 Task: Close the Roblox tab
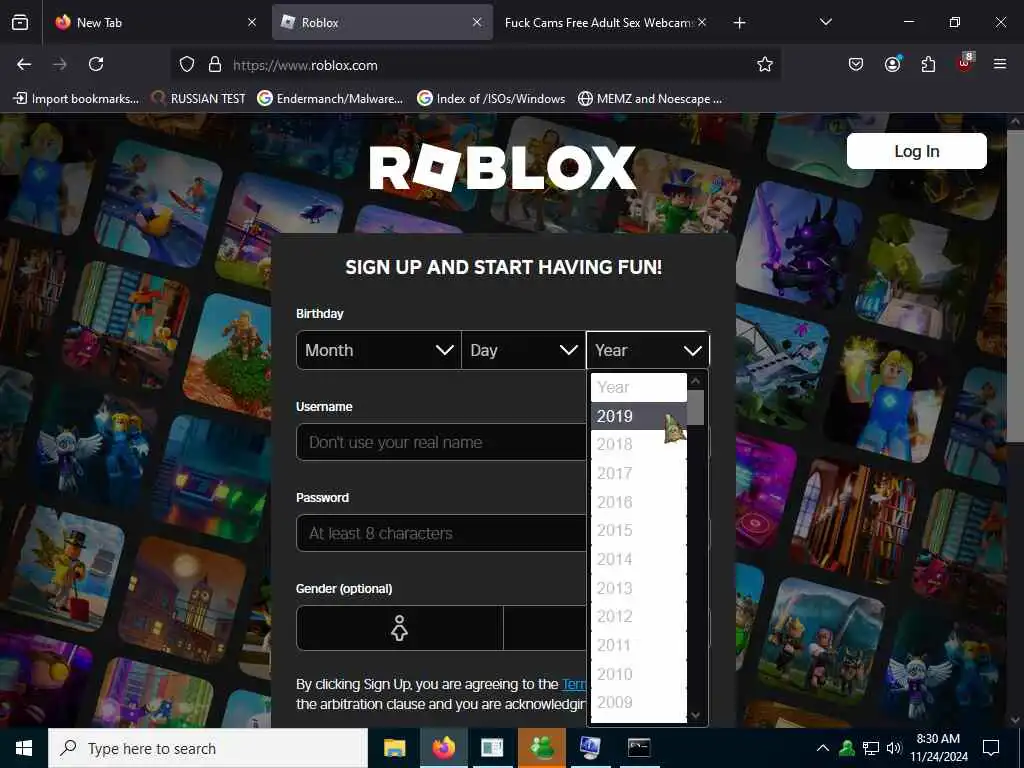(477, 22)
